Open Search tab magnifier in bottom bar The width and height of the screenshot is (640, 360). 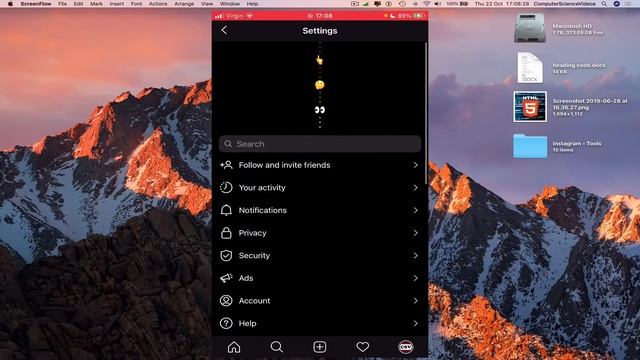(276, 347)
